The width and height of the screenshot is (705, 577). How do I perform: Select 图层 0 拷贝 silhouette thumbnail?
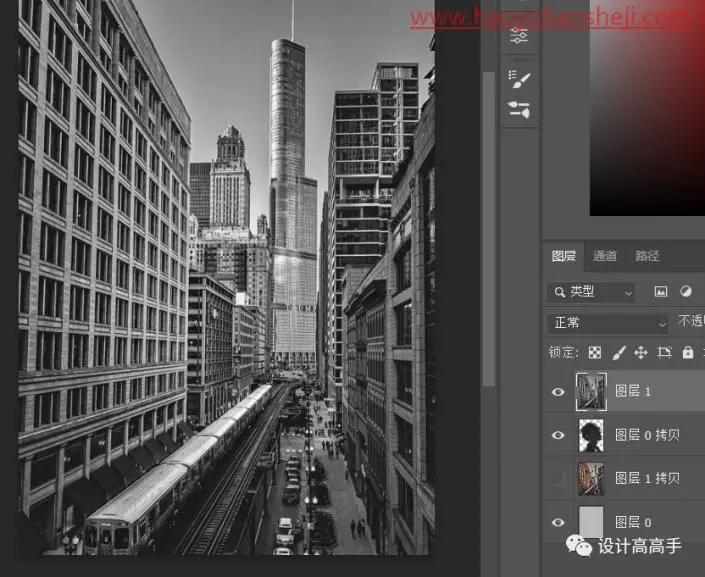(591, 435)
